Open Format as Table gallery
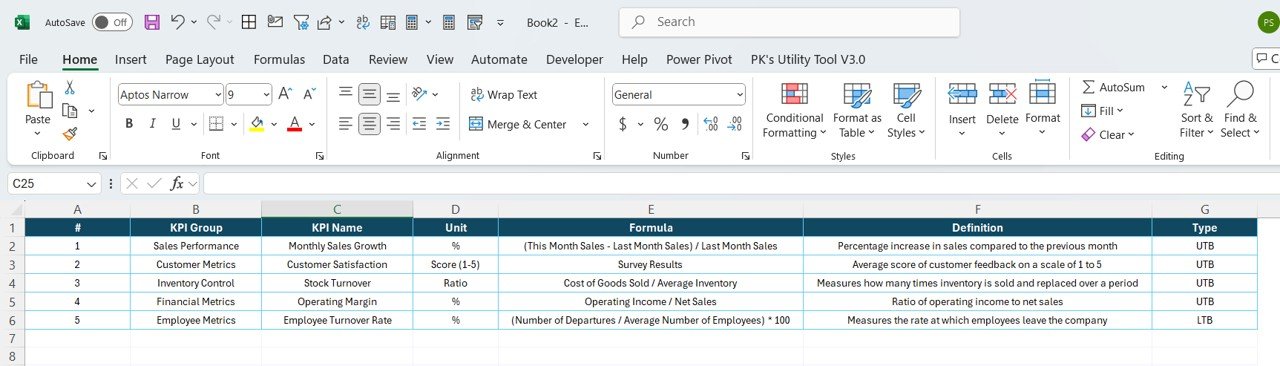 (x=857, y=110)
